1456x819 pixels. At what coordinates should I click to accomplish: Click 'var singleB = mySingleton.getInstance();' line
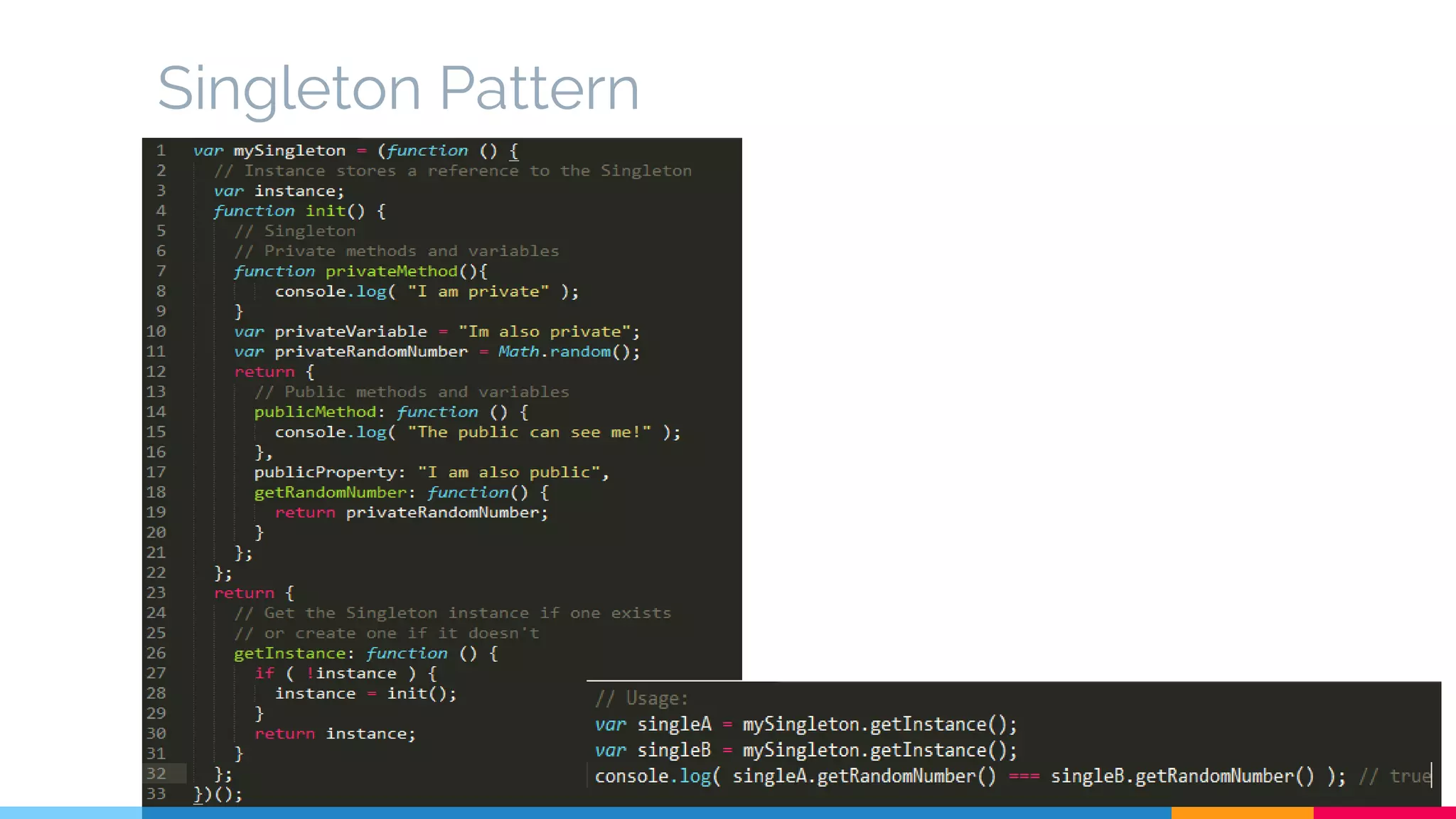tap(806, 750)
